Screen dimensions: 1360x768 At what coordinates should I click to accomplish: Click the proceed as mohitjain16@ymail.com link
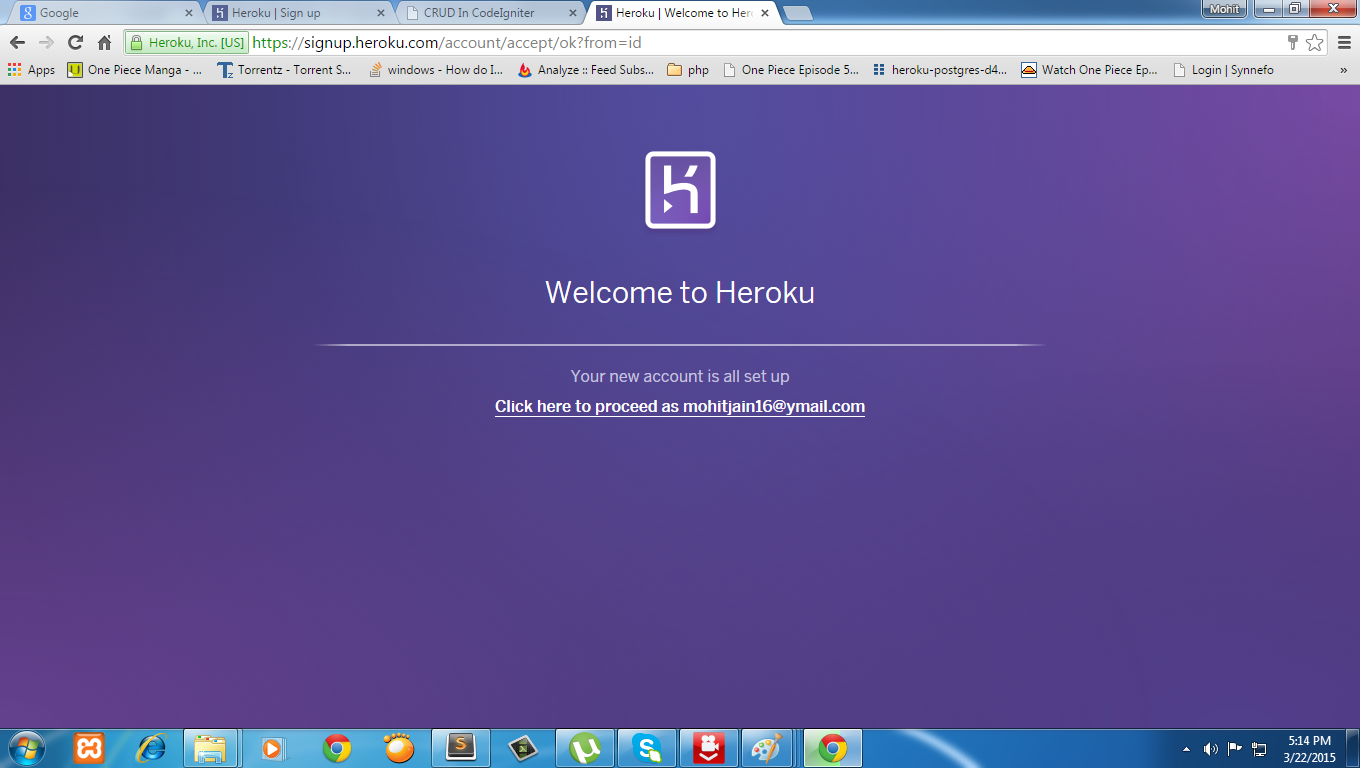click(680, 406)
